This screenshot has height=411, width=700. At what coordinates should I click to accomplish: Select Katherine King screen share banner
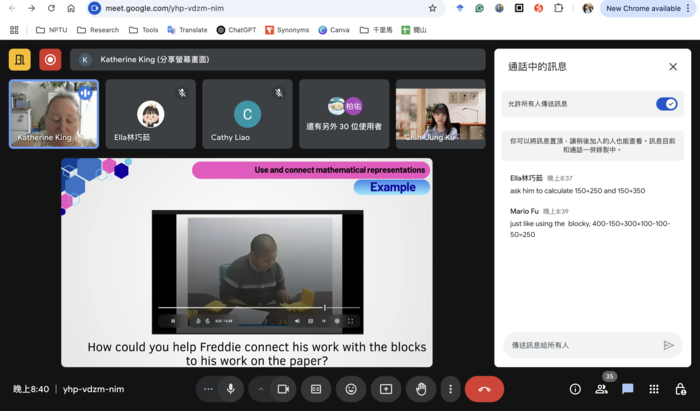(278, 59)
